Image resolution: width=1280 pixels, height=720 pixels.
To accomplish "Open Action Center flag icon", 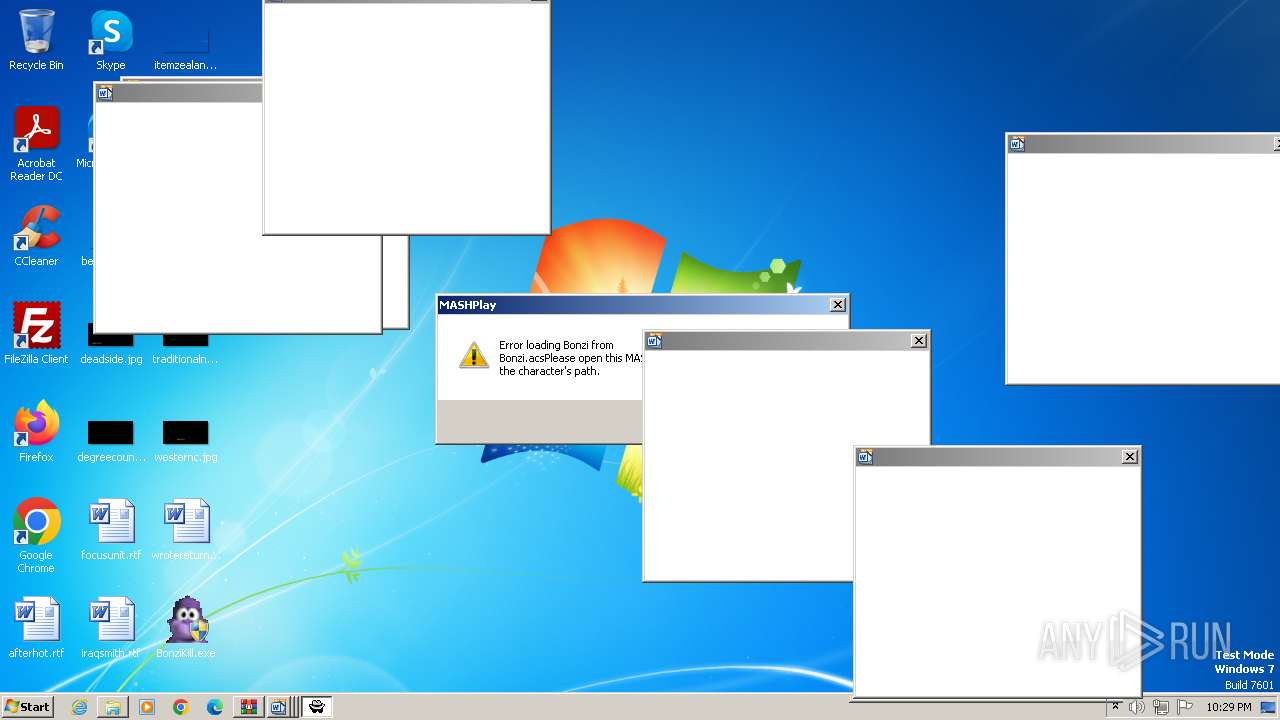I will tap(1185, 707).
